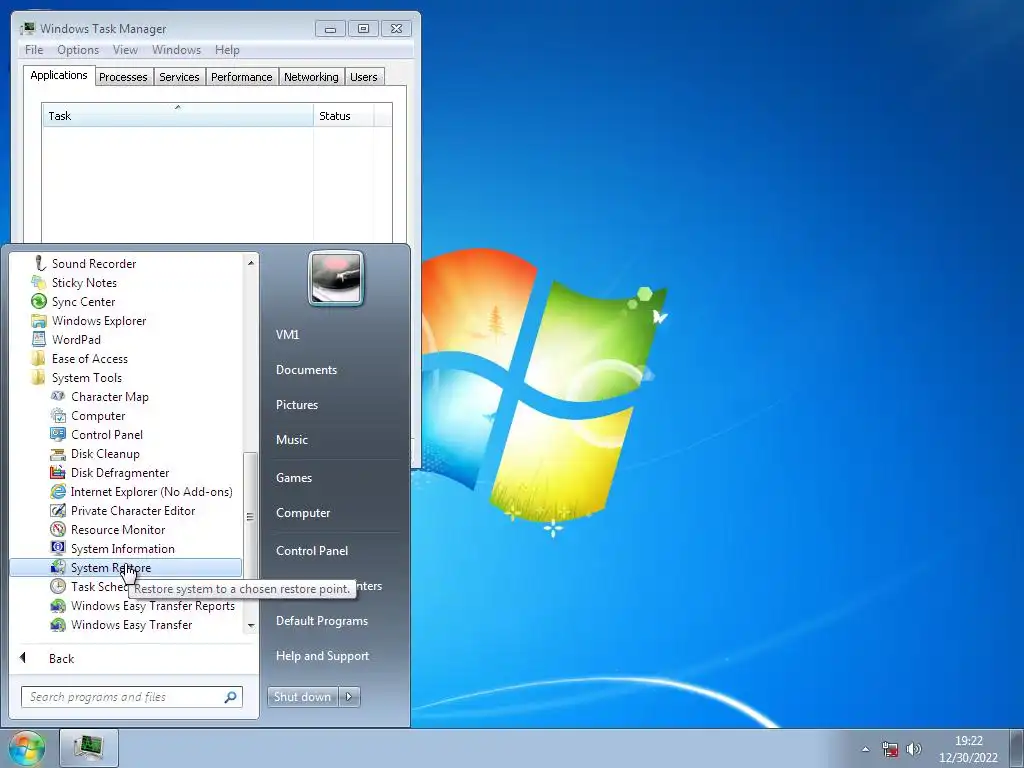
Task: Open the Options menu in Task Manager
Action: point(78,50)
